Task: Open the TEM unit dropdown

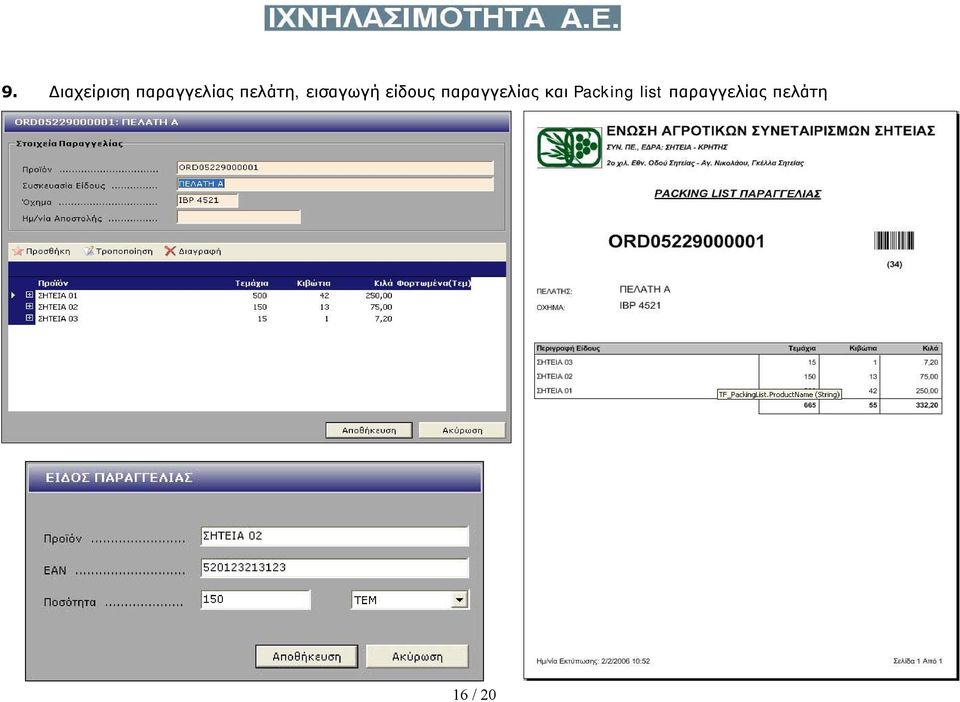Action: (459, 600)
